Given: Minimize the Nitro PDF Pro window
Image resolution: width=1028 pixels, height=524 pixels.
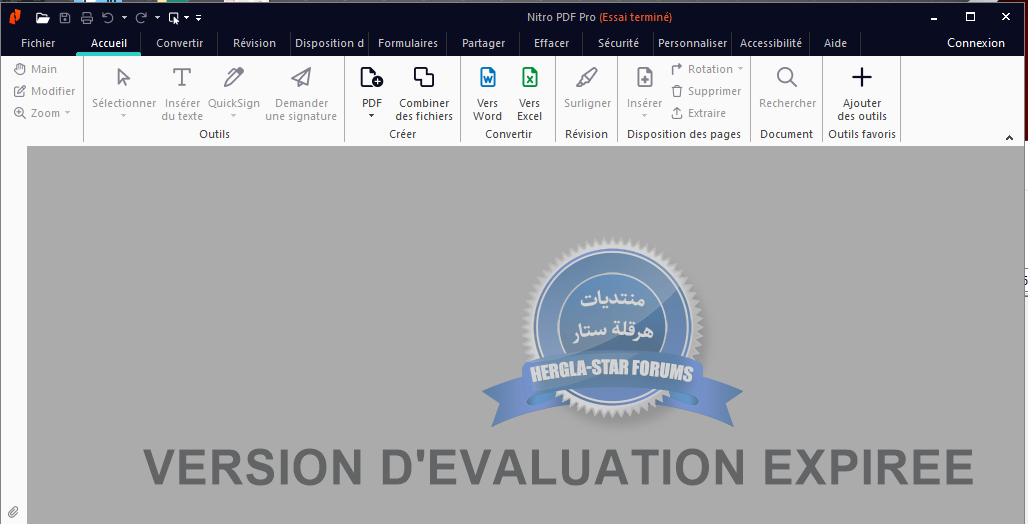Looking at the screenshot, I should (x=935, y=18).
